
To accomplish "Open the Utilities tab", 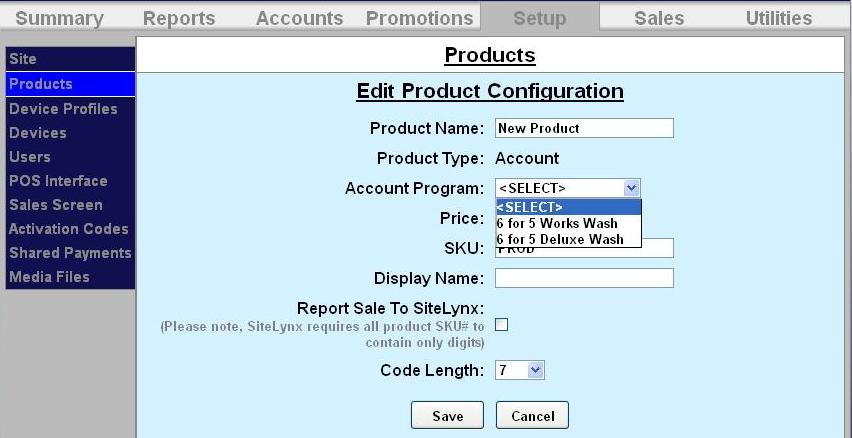I will pos(779,18).
